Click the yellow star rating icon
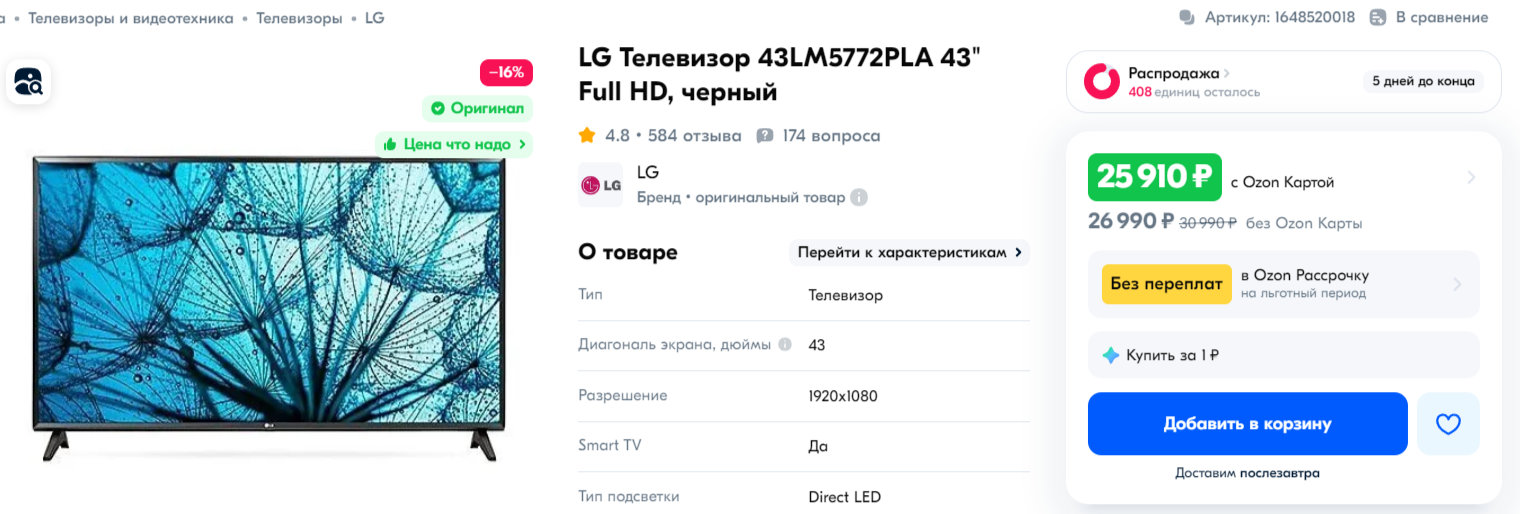The height and width of the screenshot is (514, 1520). pyautogui.click(x=587, y=135)
